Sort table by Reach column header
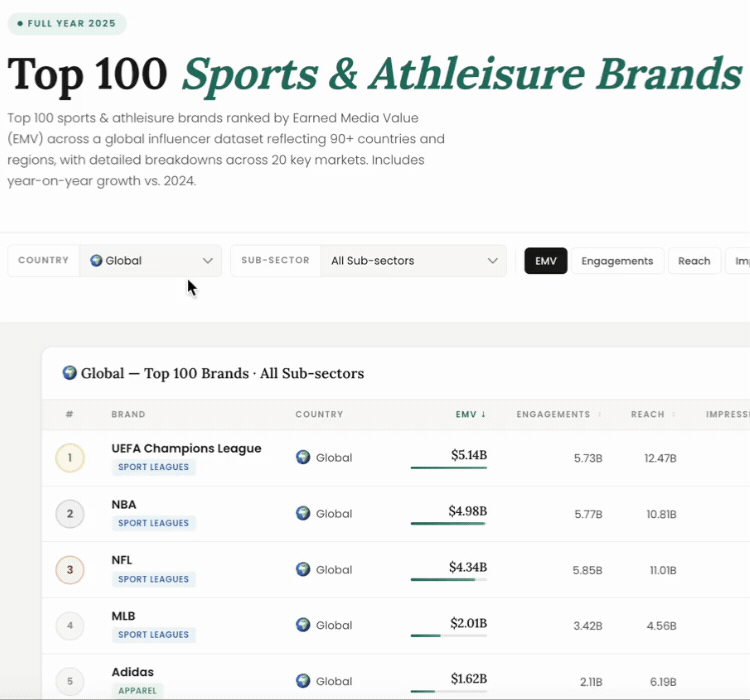The height and width of the screenshot is (700, 750). tap(652, 414)
